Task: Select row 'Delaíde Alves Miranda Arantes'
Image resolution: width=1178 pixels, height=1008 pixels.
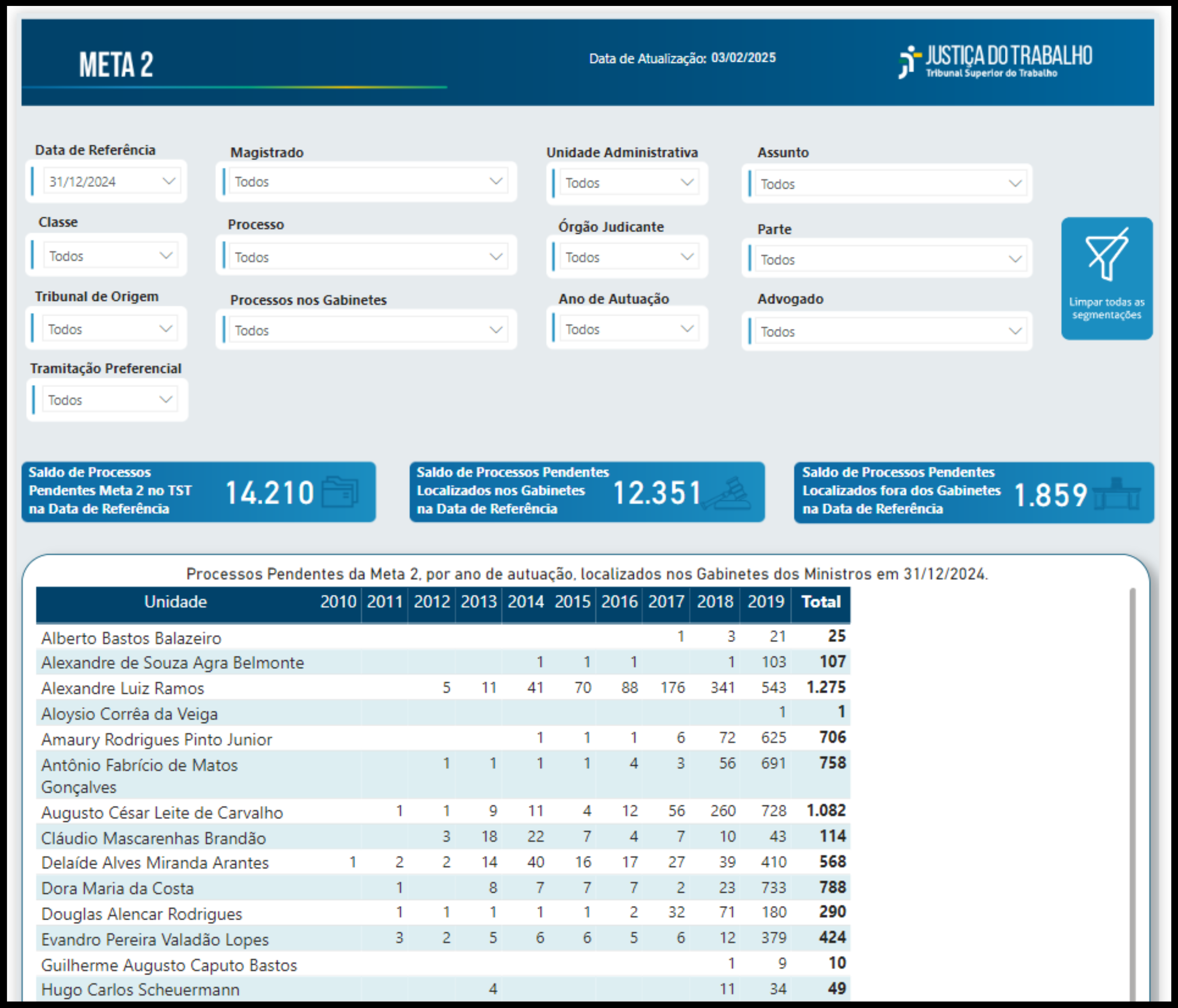Action: (443, 863)
